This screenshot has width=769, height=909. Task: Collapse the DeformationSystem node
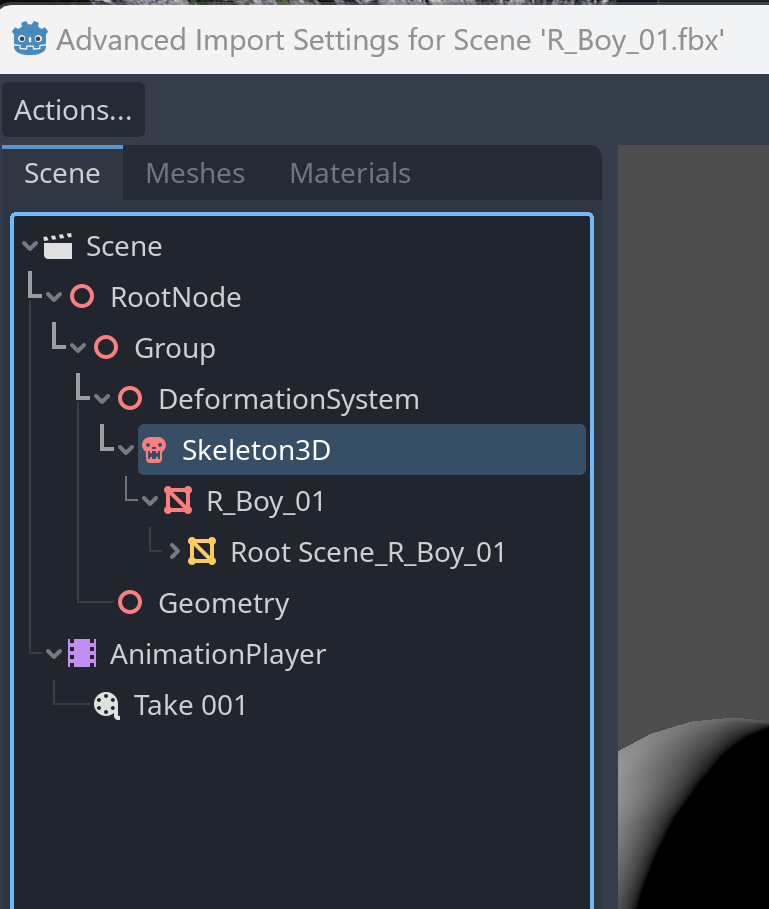pos(102,399)
